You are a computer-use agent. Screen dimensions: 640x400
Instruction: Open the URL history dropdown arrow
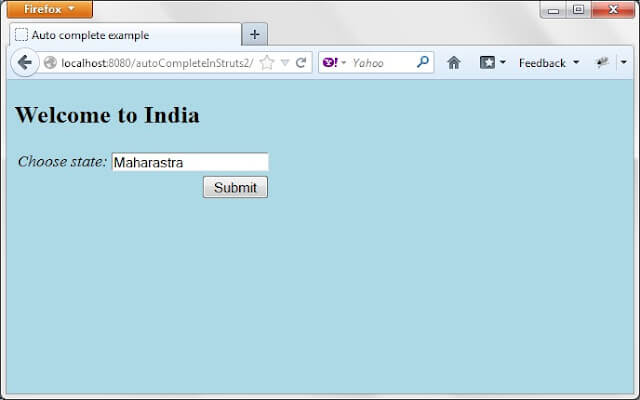pyautogui.click(x=285, y=62)
